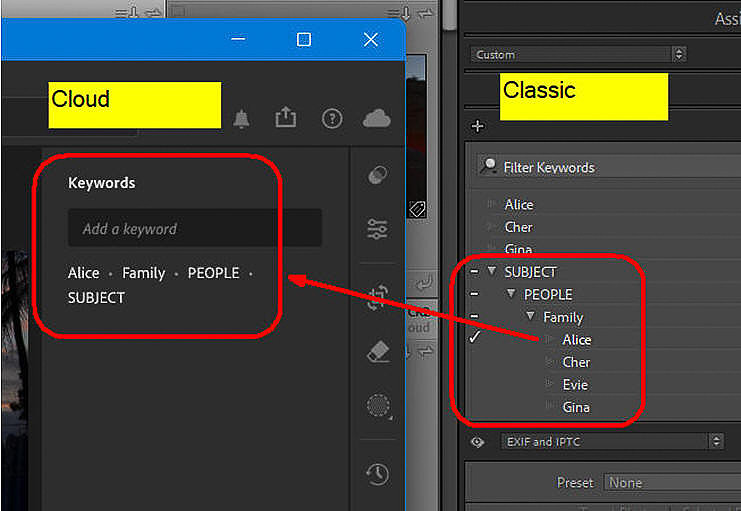741x511 pixels.
Task: Click the Share icon in Cloud window
Action: [x=286, y=117]
